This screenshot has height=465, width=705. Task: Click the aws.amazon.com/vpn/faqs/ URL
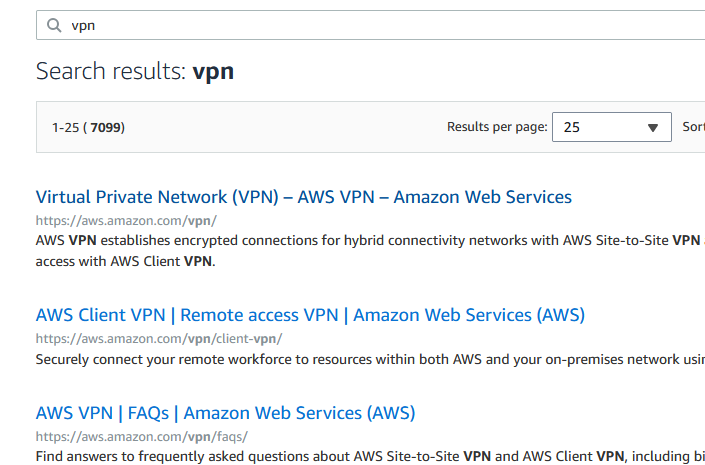[141, 437]
